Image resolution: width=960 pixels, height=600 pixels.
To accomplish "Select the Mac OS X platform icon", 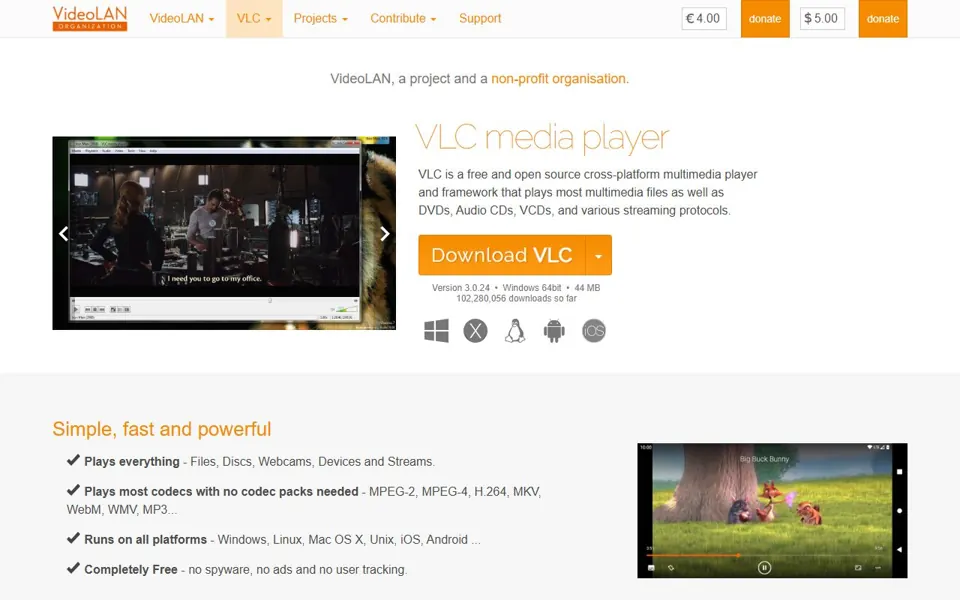I will tap(475, 331).
